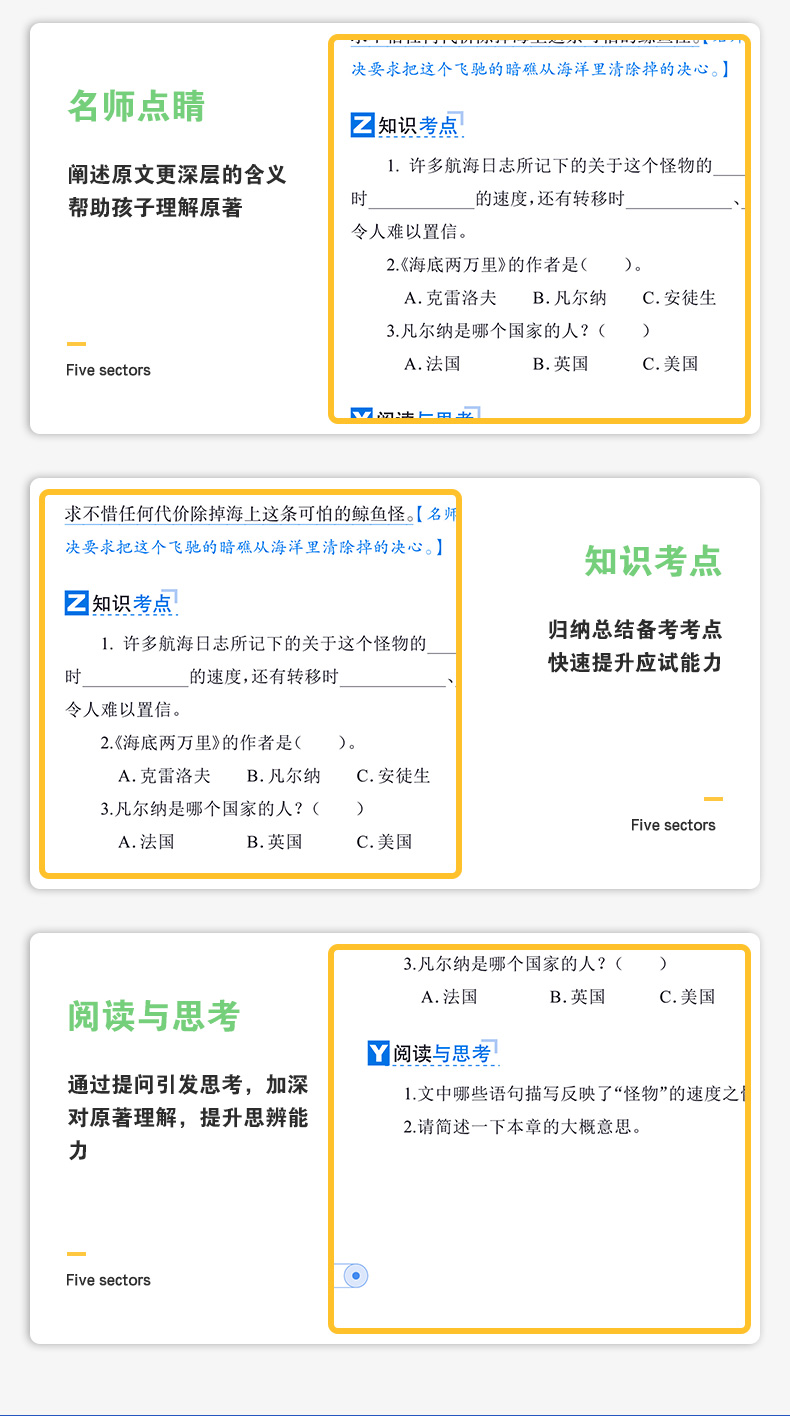
Task: Click the yellow dash in the 知识考点 card
Action: [x=712, y=799]
